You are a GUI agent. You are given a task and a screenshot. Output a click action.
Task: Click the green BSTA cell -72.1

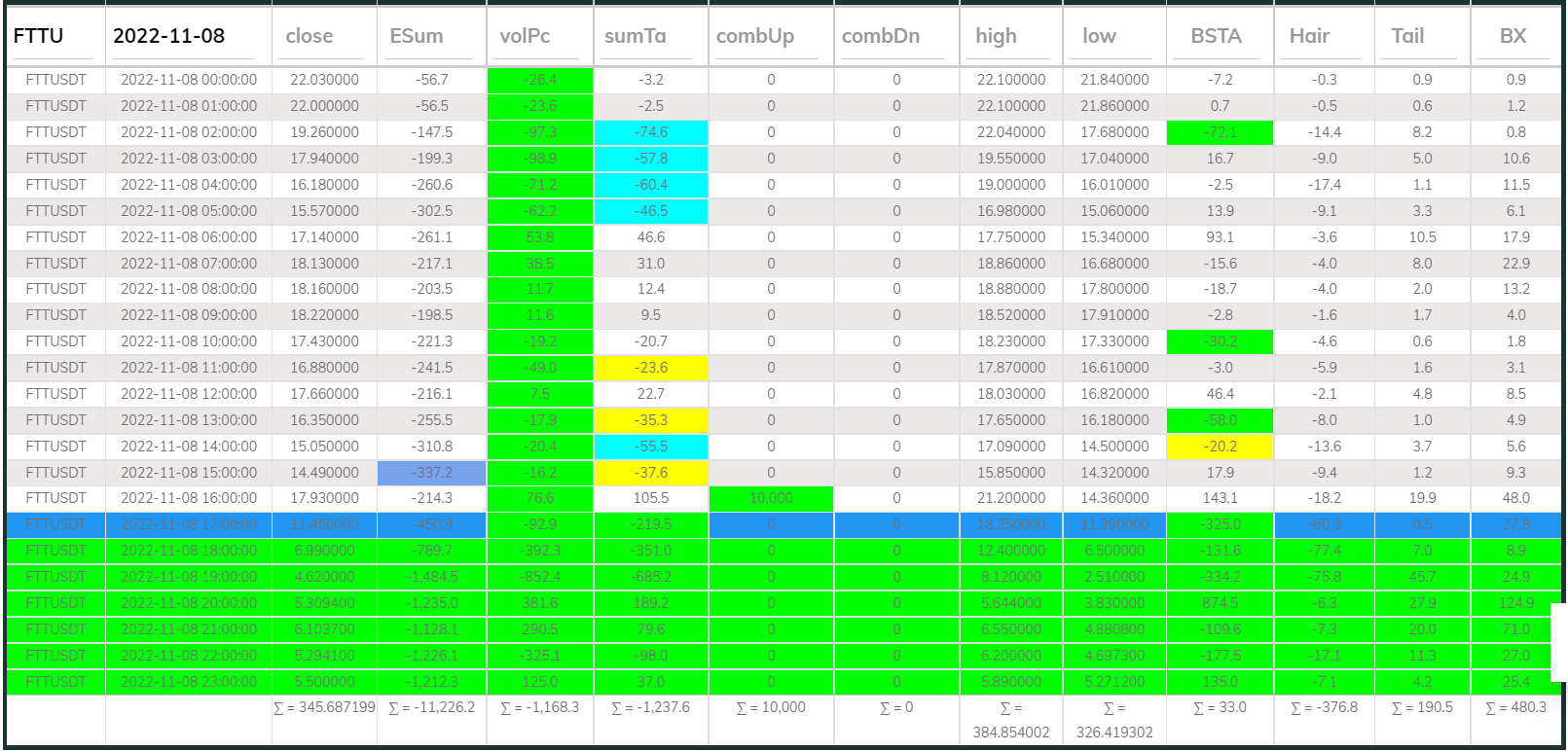tap(1221, 132)
